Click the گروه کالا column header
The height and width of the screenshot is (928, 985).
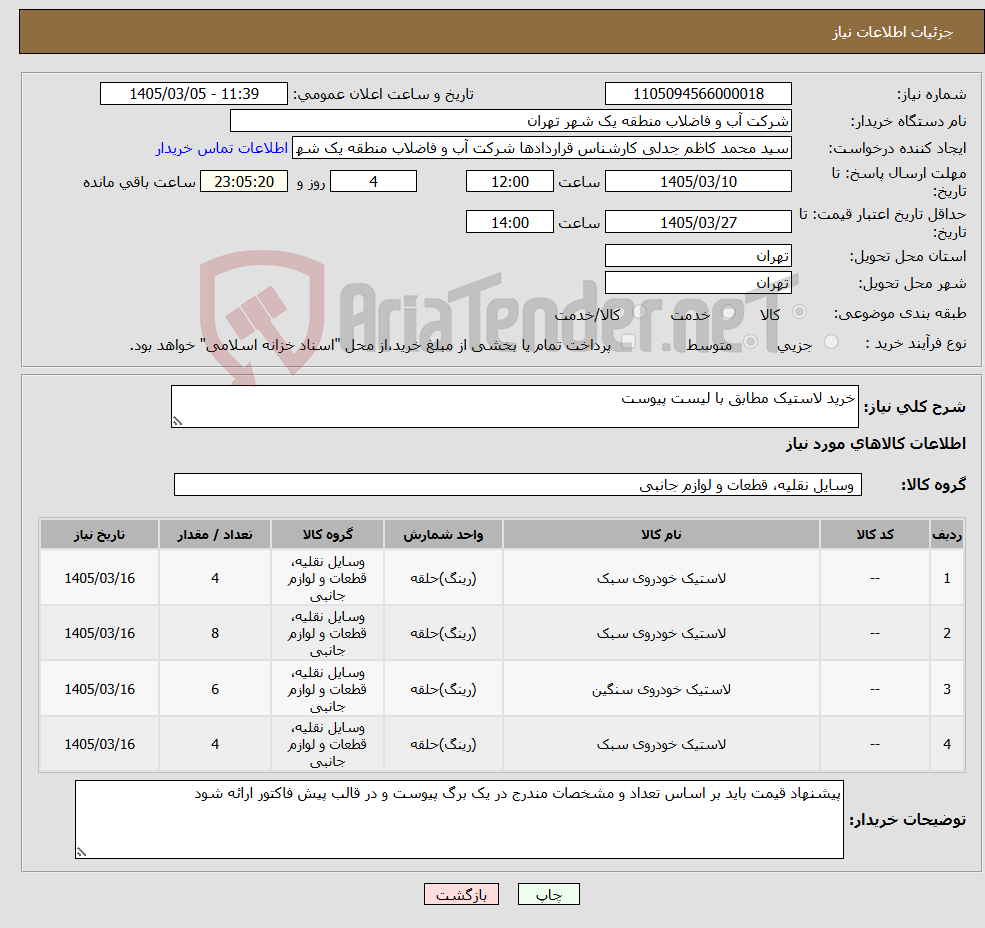327,534
